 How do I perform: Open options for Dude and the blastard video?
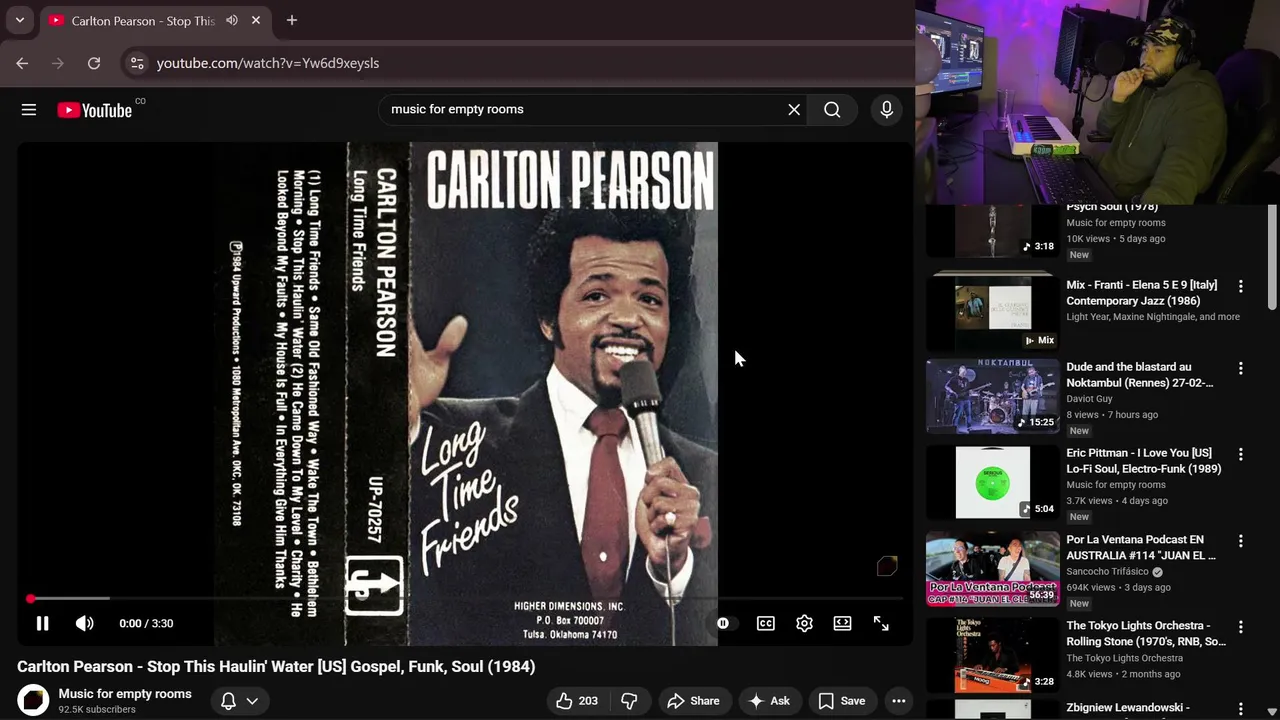(x=1241, y=368)
